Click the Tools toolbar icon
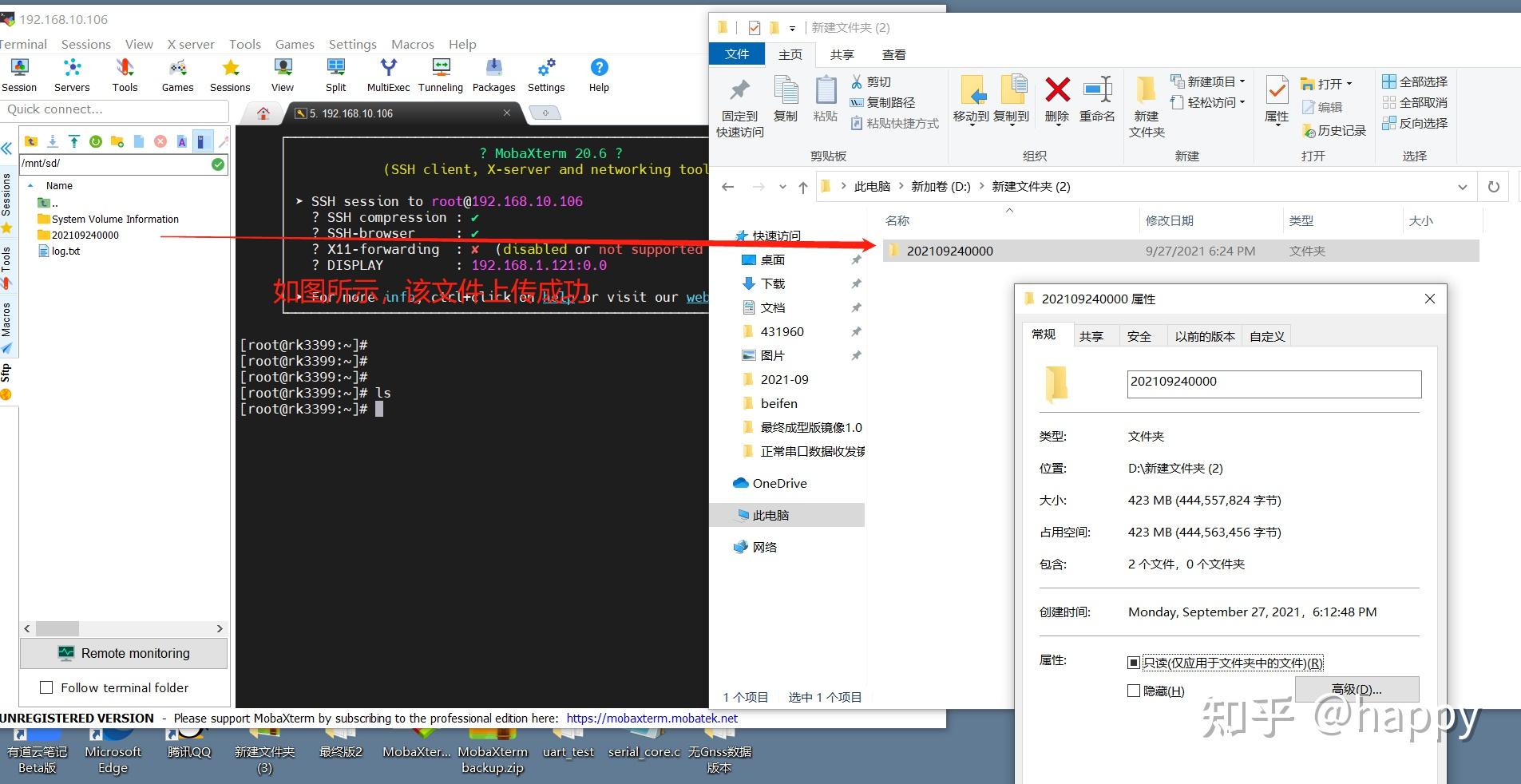This screenshot has height=784, width=1521. pyautogui.click(x=125, y=75)
